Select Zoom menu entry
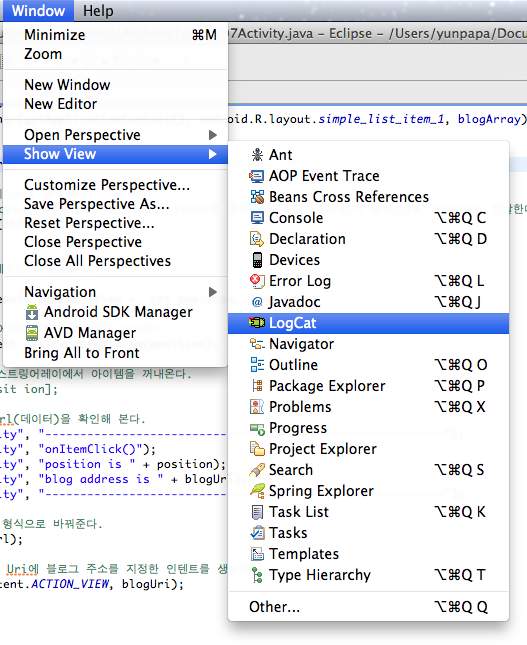Image resolution: width=527 pixels, height=645 pixels. pos(116,54)
